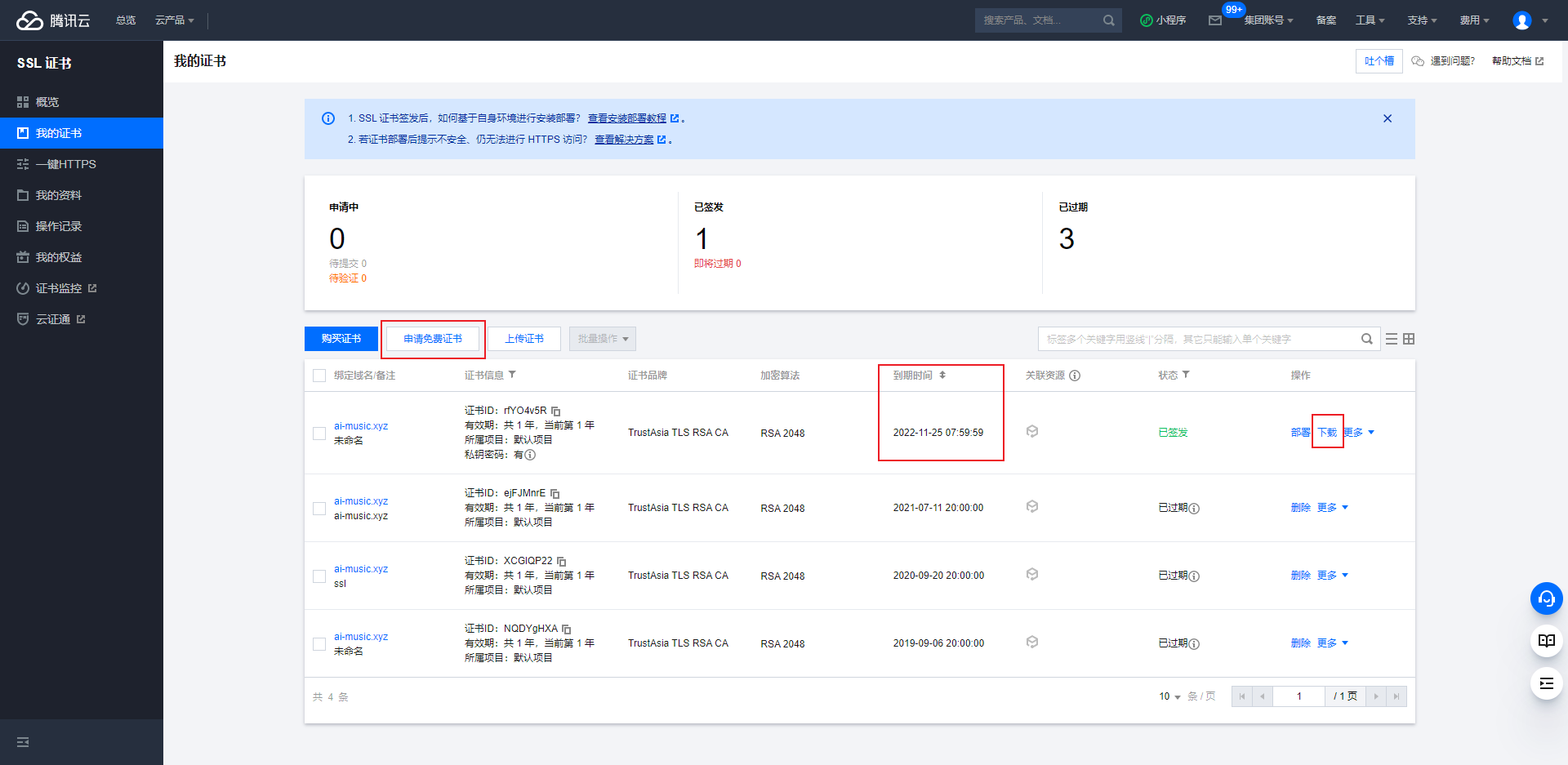Open 证书监控 external link in sidebar
This screenshot has height=765, width=1568.
pyautogui.click(x=82, y=288)
